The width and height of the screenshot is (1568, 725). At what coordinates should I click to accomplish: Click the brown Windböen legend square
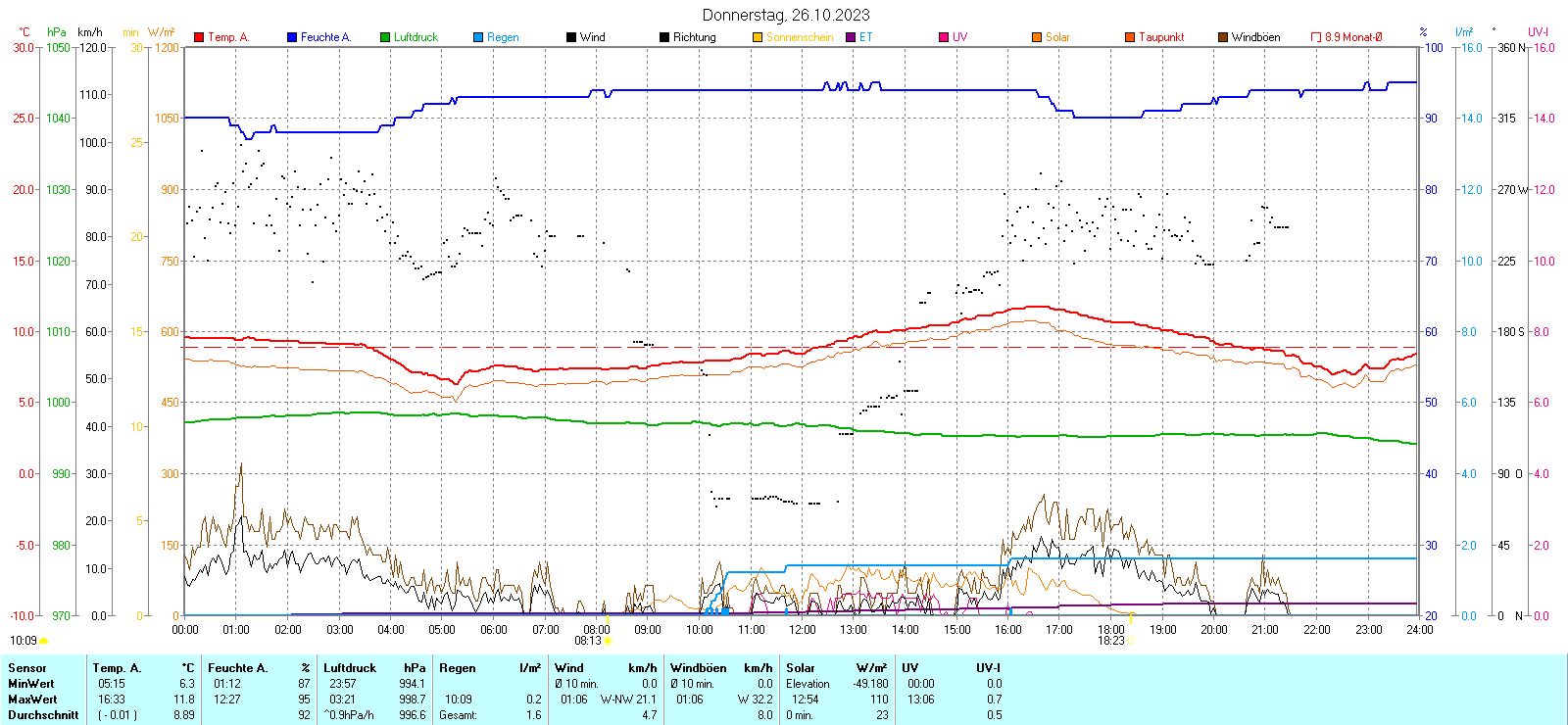[1223, 37]
